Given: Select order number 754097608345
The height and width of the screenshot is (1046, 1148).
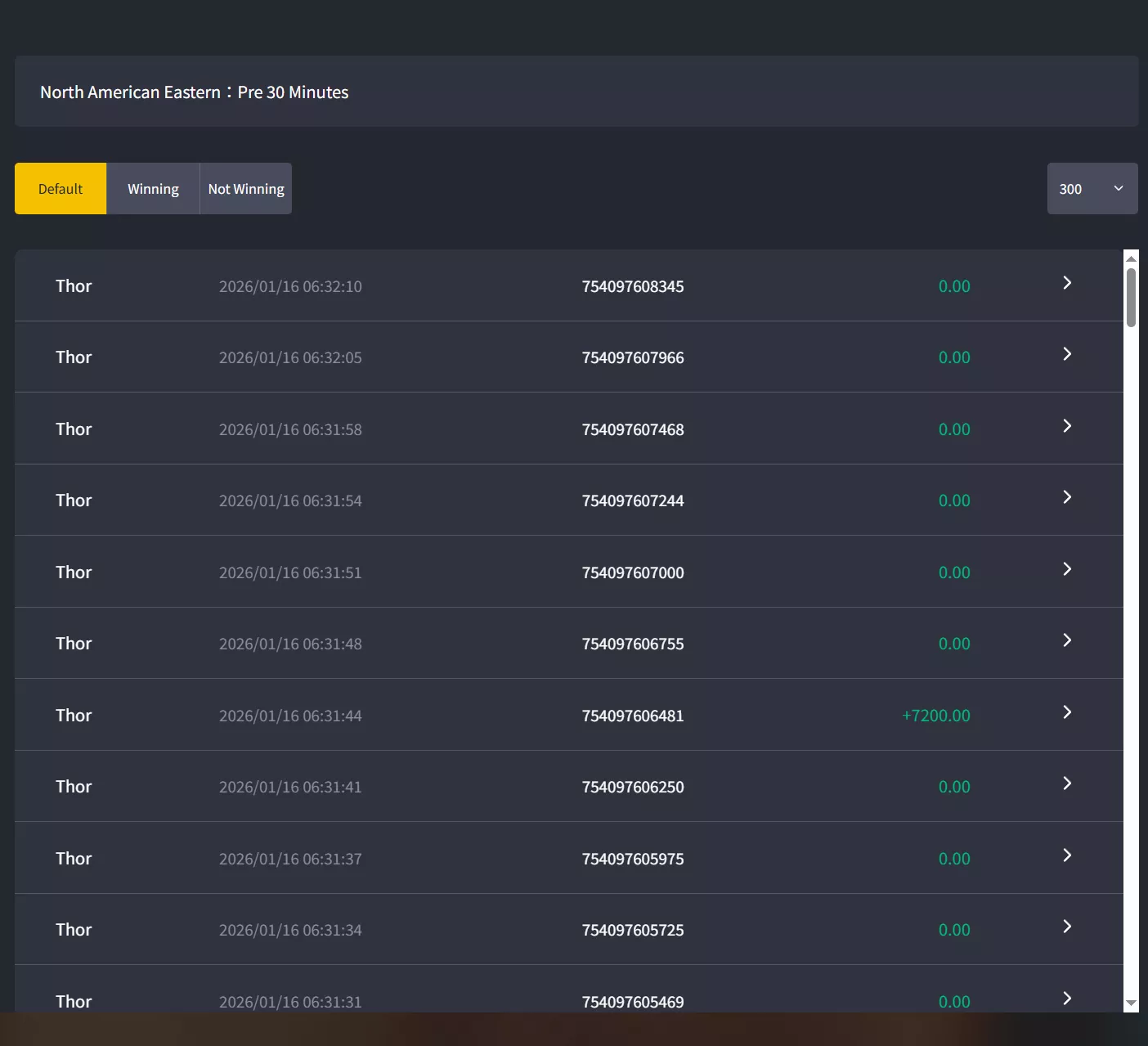Looking at the screenshot, I should click(633, 287).
